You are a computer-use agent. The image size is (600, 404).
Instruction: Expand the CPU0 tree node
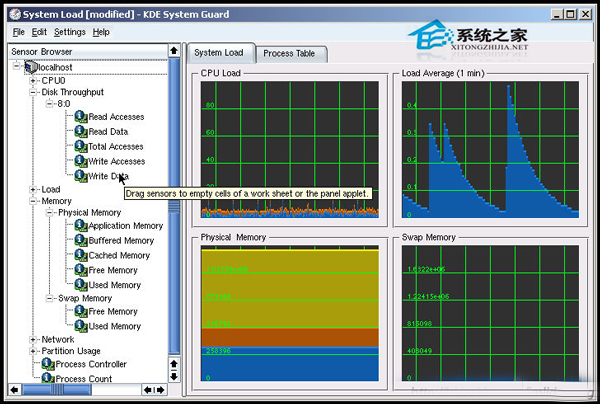point(33,81)
